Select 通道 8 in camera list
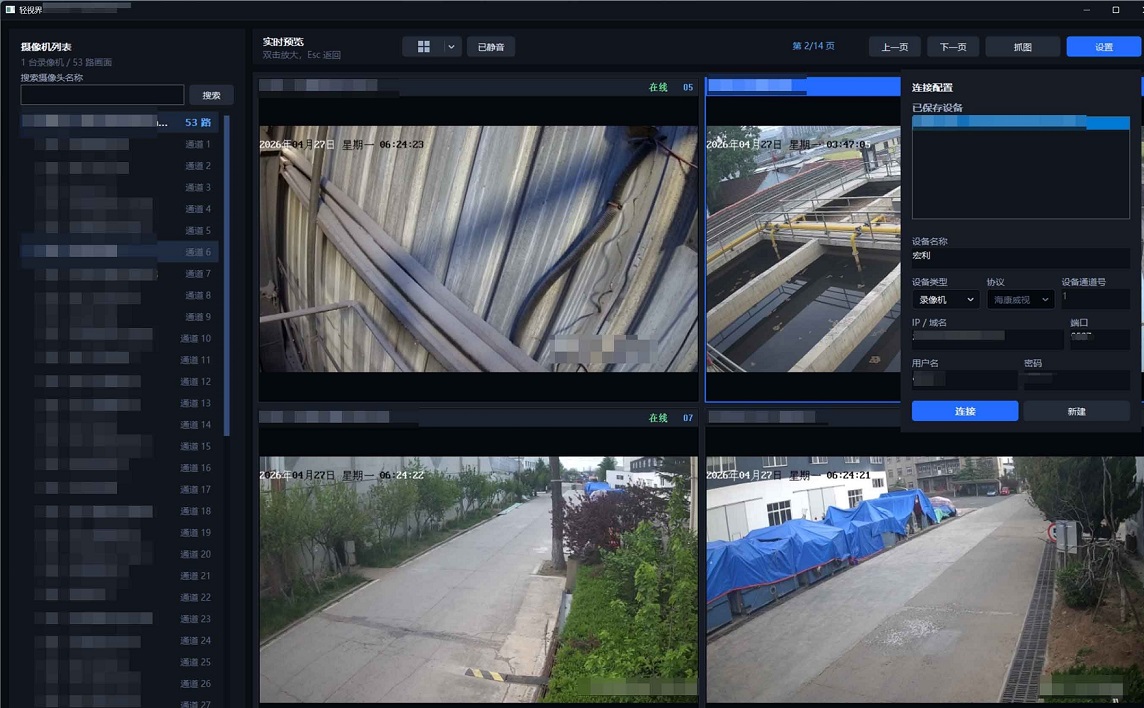Image resolution: width=1144 pixels, height=708 pixels. (x=120, y=295)
